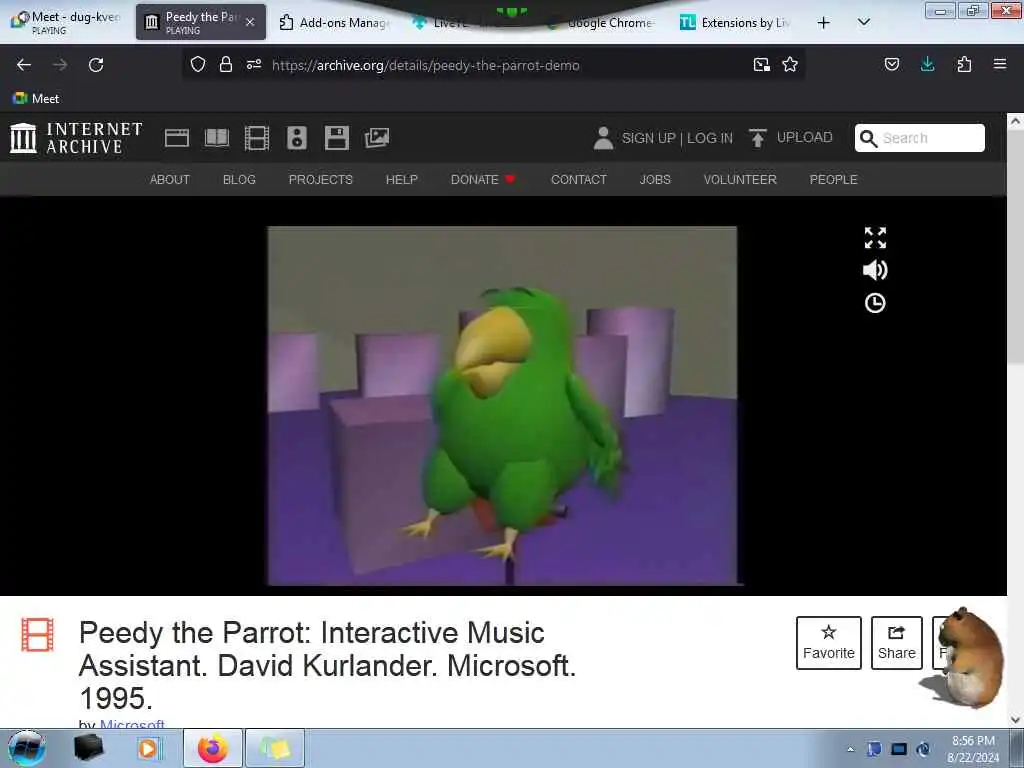Open the CONTACT menu item
Viewport: 1024px width, 768px height.
(579, 180)
